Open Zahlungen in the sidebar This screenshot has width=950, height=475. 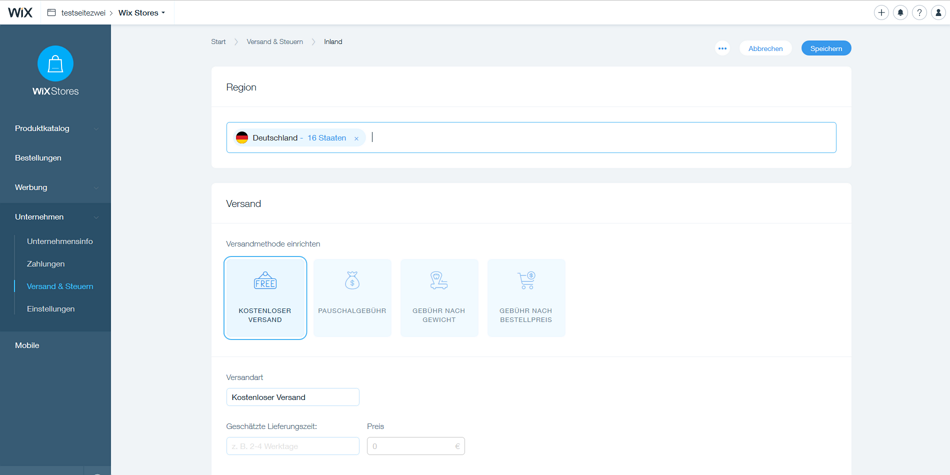(46, 264)
